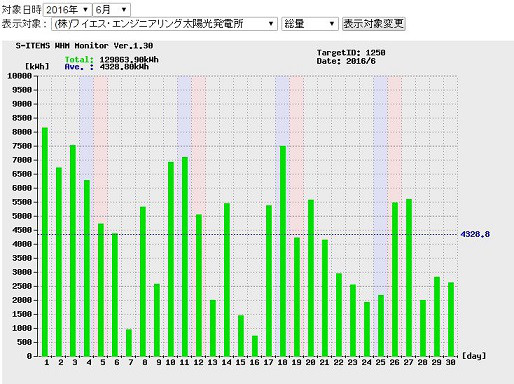Screen dimensions: 514x384
Task: Click the green bar for day 4
Action: coord(87,268)
